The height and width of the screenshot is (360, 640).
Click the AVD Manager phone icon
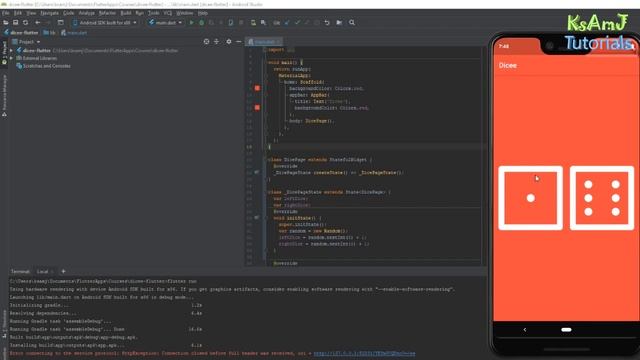(253, 23)
